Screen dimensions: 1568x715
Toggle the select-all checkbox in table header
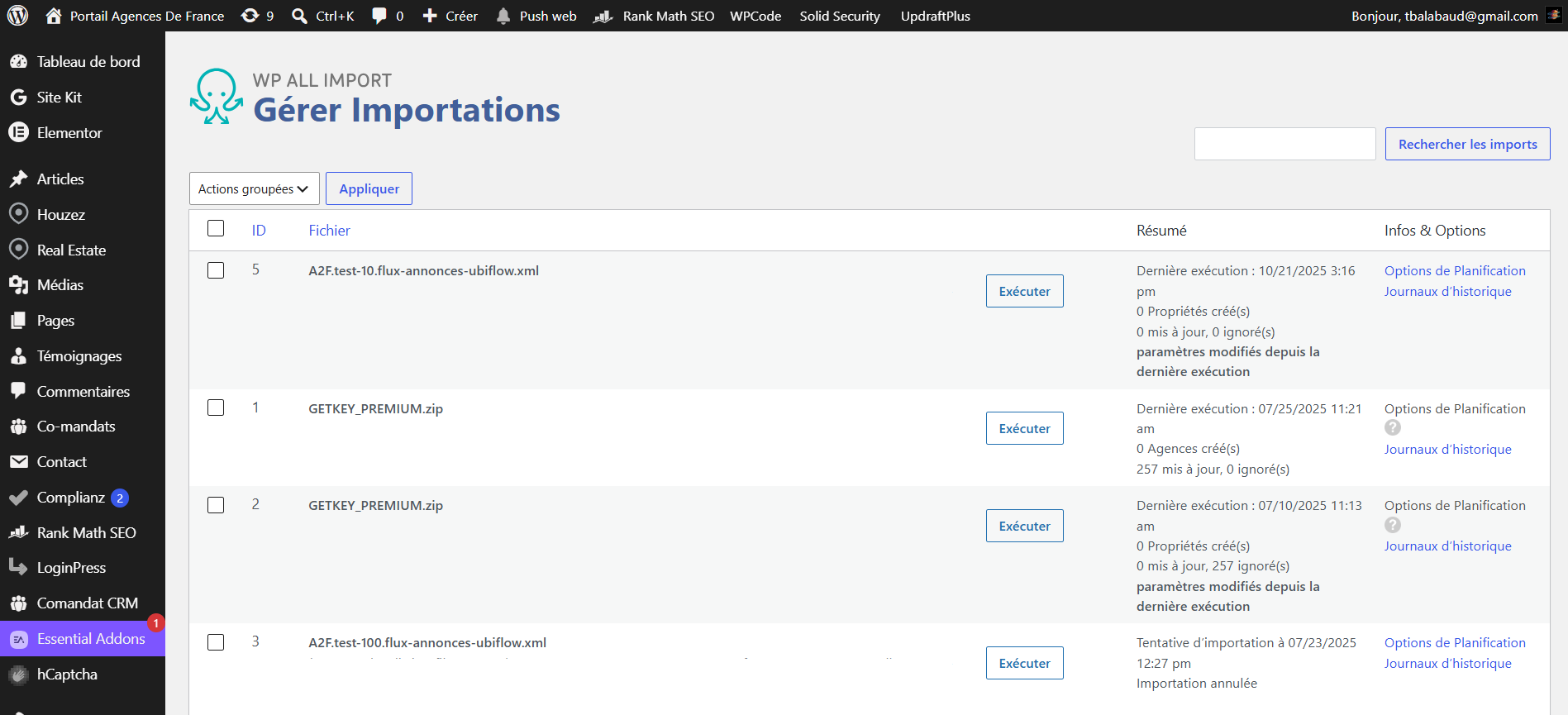[x=216, y=228]
